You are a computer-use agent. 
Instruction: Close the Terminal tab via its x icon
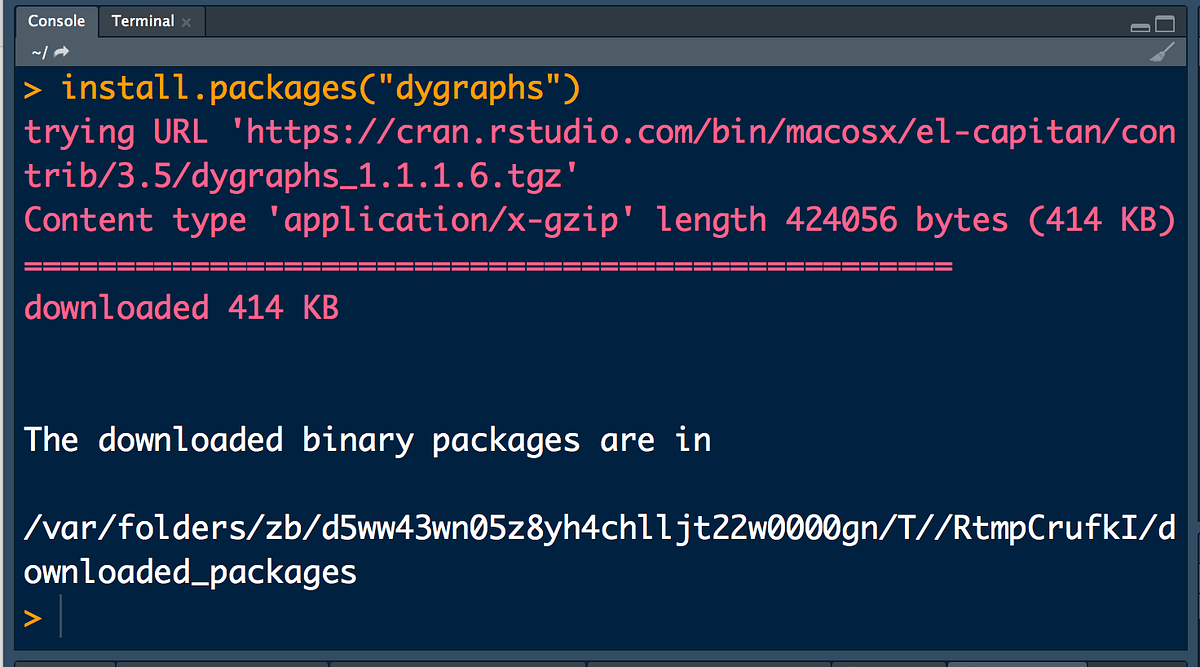click(188, 21)
